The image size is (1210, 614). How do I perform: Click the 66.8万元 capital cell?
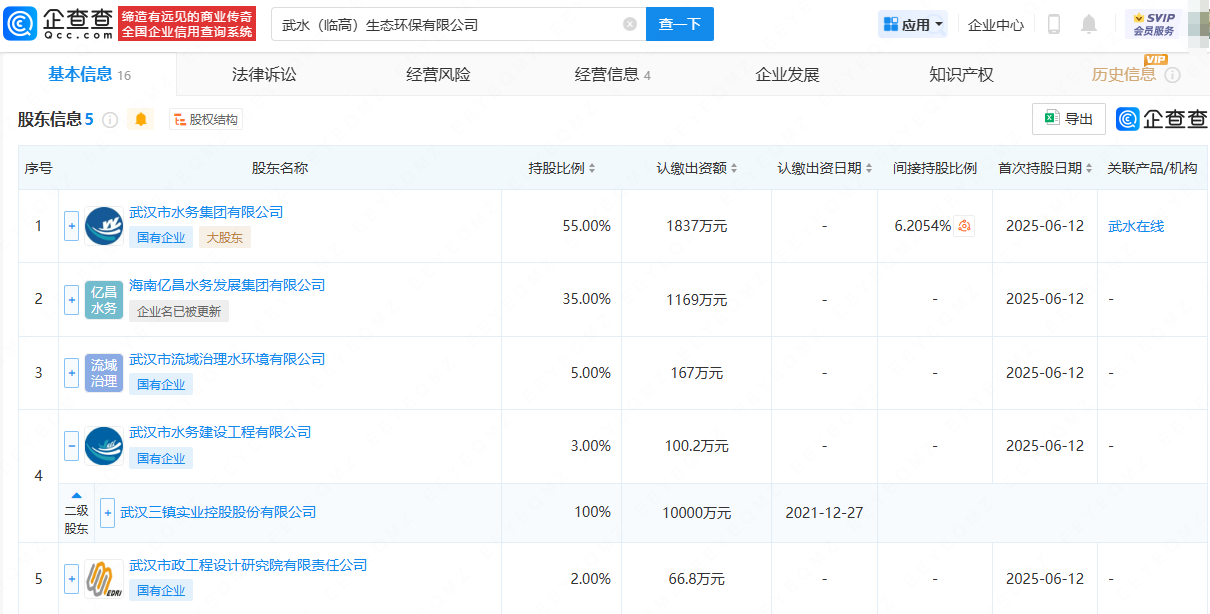click(x=696, y=578)
